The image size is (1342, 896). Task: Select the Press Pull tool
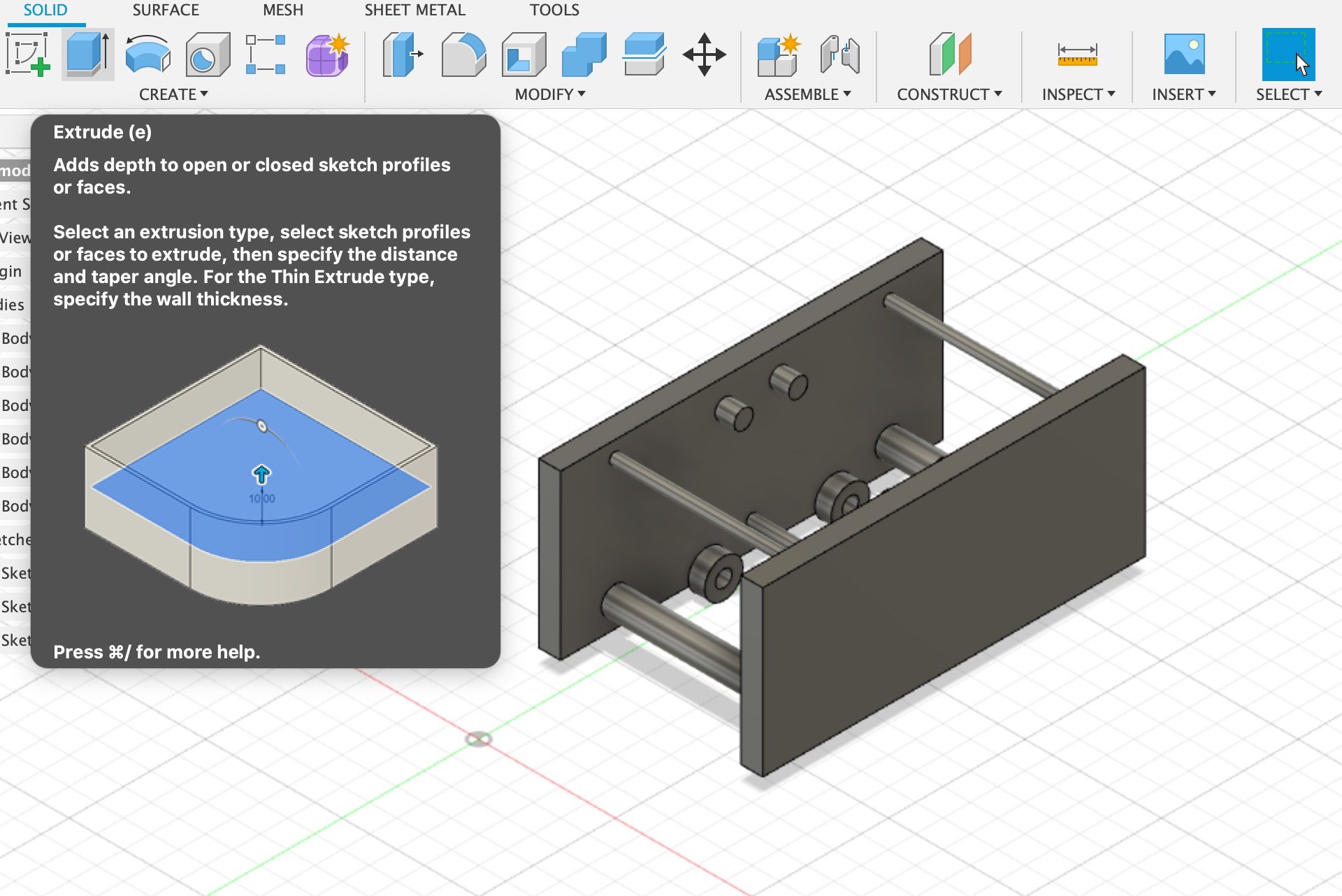(403, 54)
